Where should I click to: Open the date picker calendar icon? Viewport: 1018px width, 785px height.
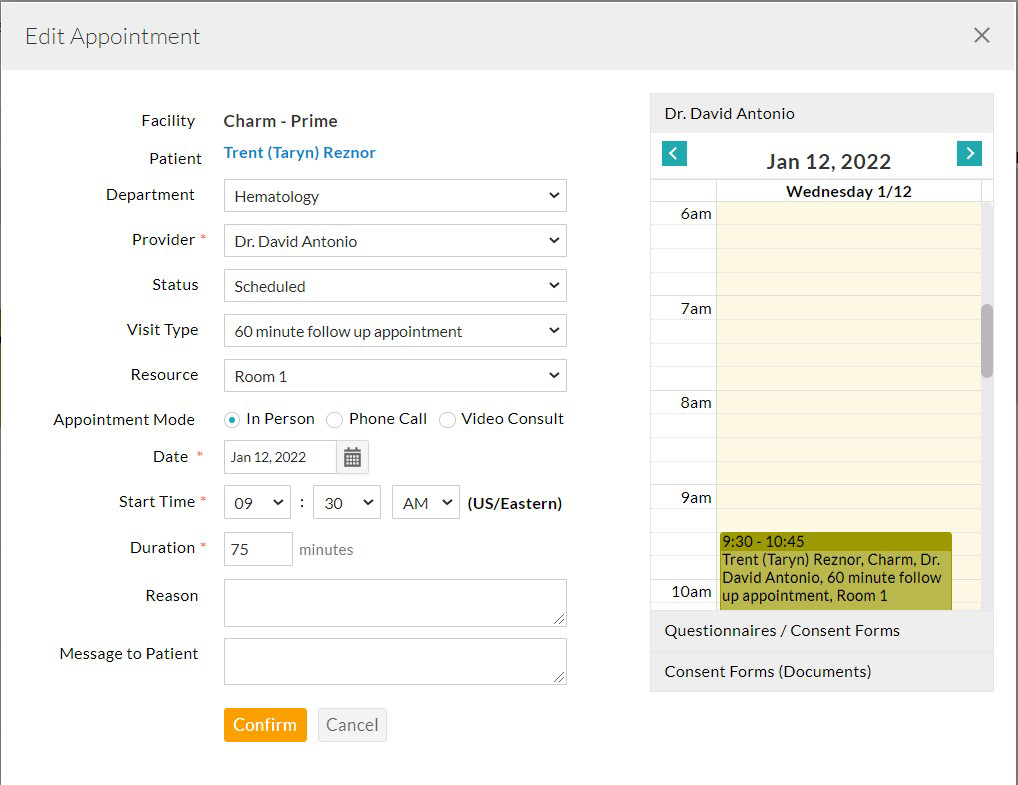[x=352, y=457]
